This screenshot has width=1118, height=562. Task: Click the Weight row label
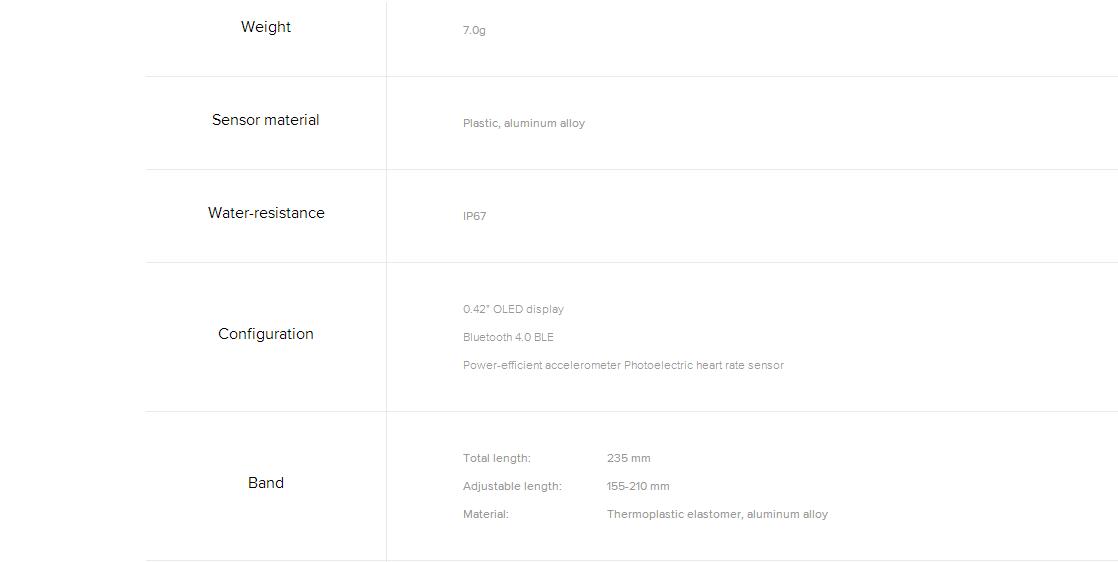[265, 27]
